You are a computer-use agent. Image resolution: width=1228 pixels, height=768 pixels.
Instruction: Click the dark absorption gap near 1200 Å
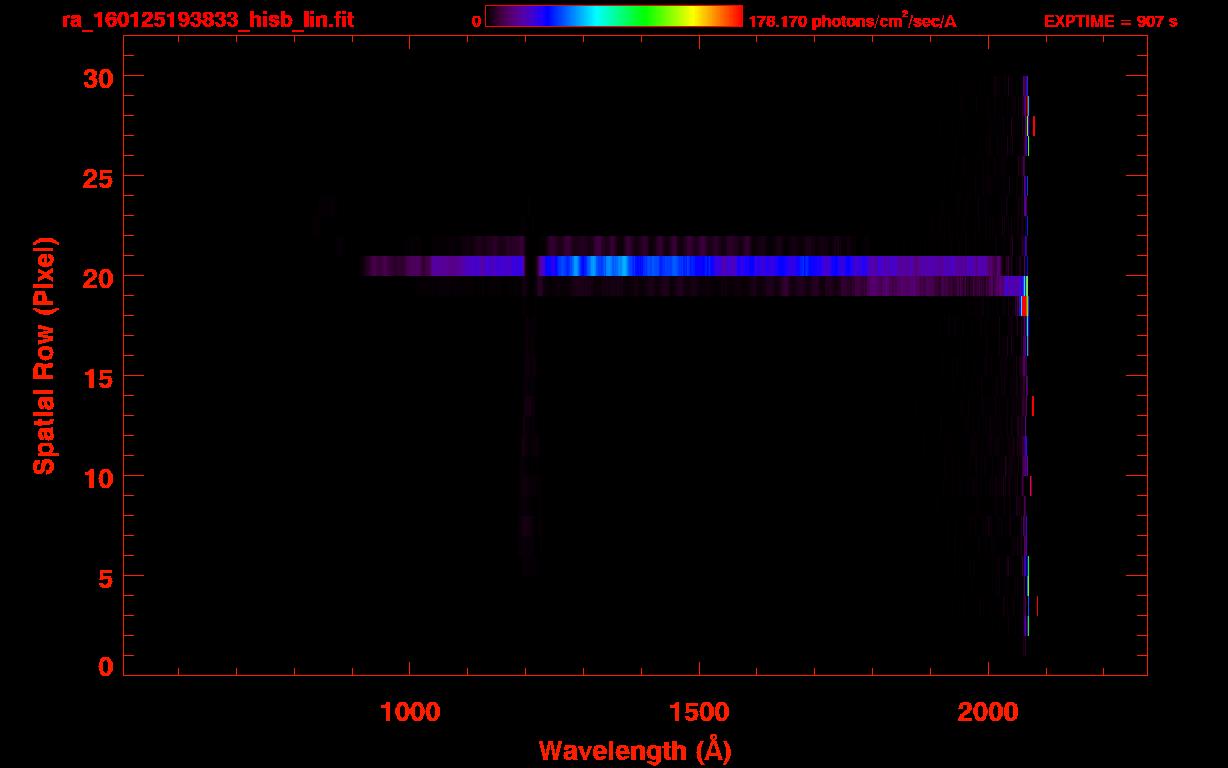click(x=532, y=266)
